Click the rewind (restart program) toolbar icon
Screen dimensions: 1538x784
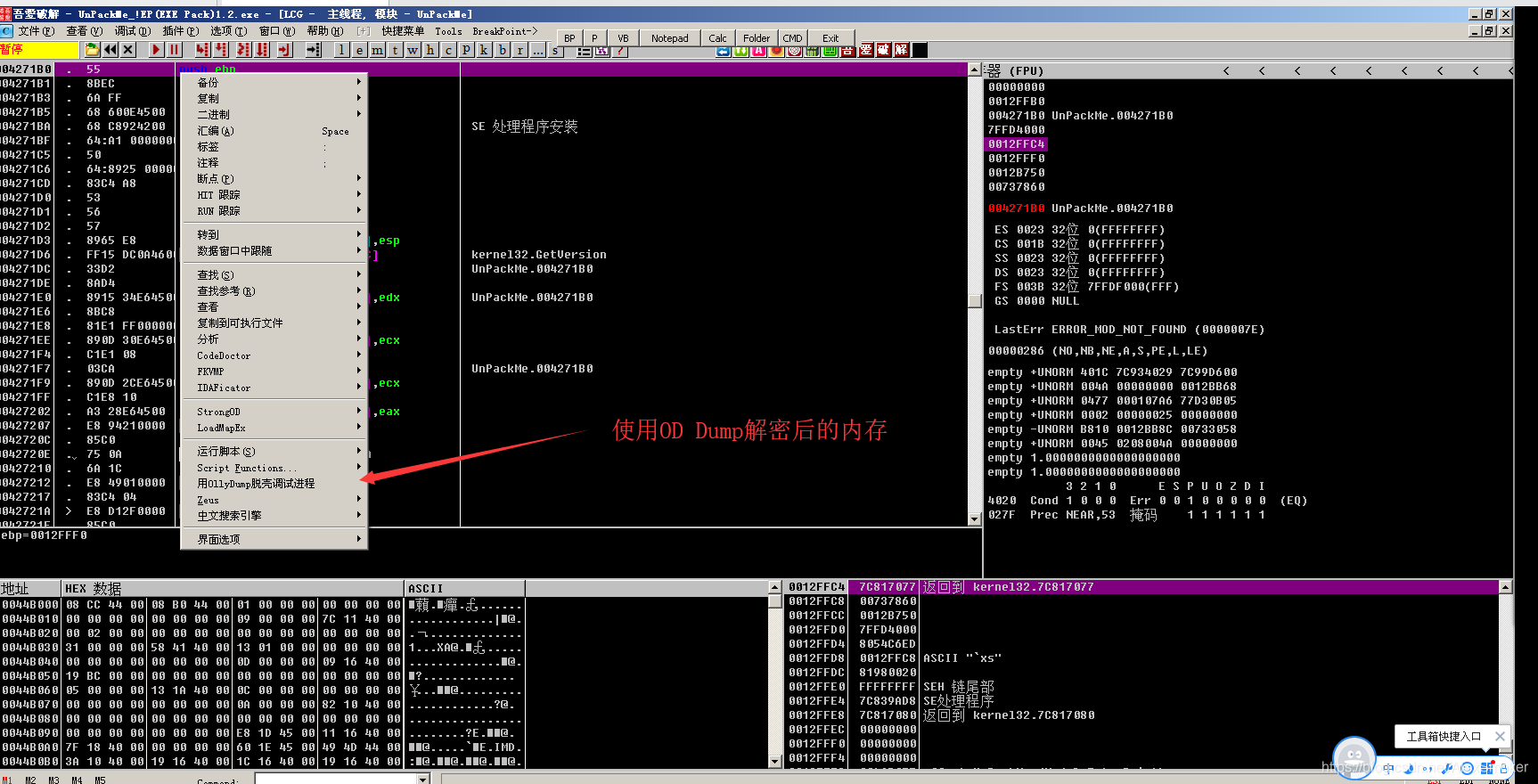tap(110, 50)
